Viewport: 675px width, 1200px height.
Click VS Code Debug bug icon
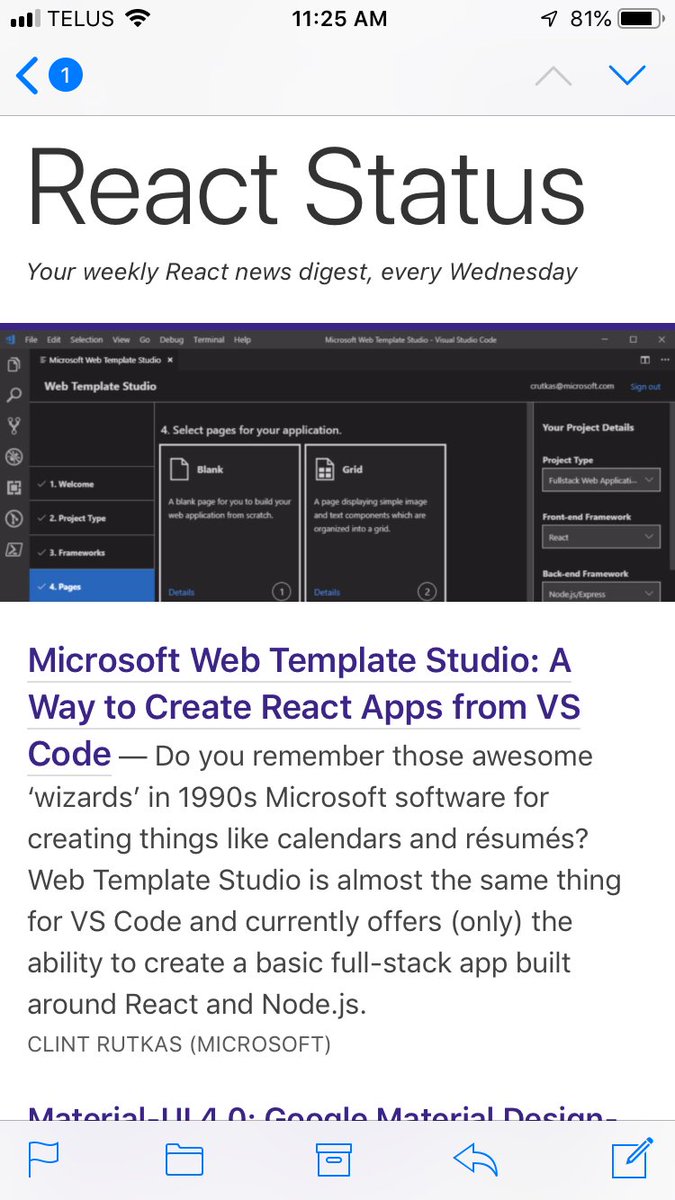tap(14, 457)
